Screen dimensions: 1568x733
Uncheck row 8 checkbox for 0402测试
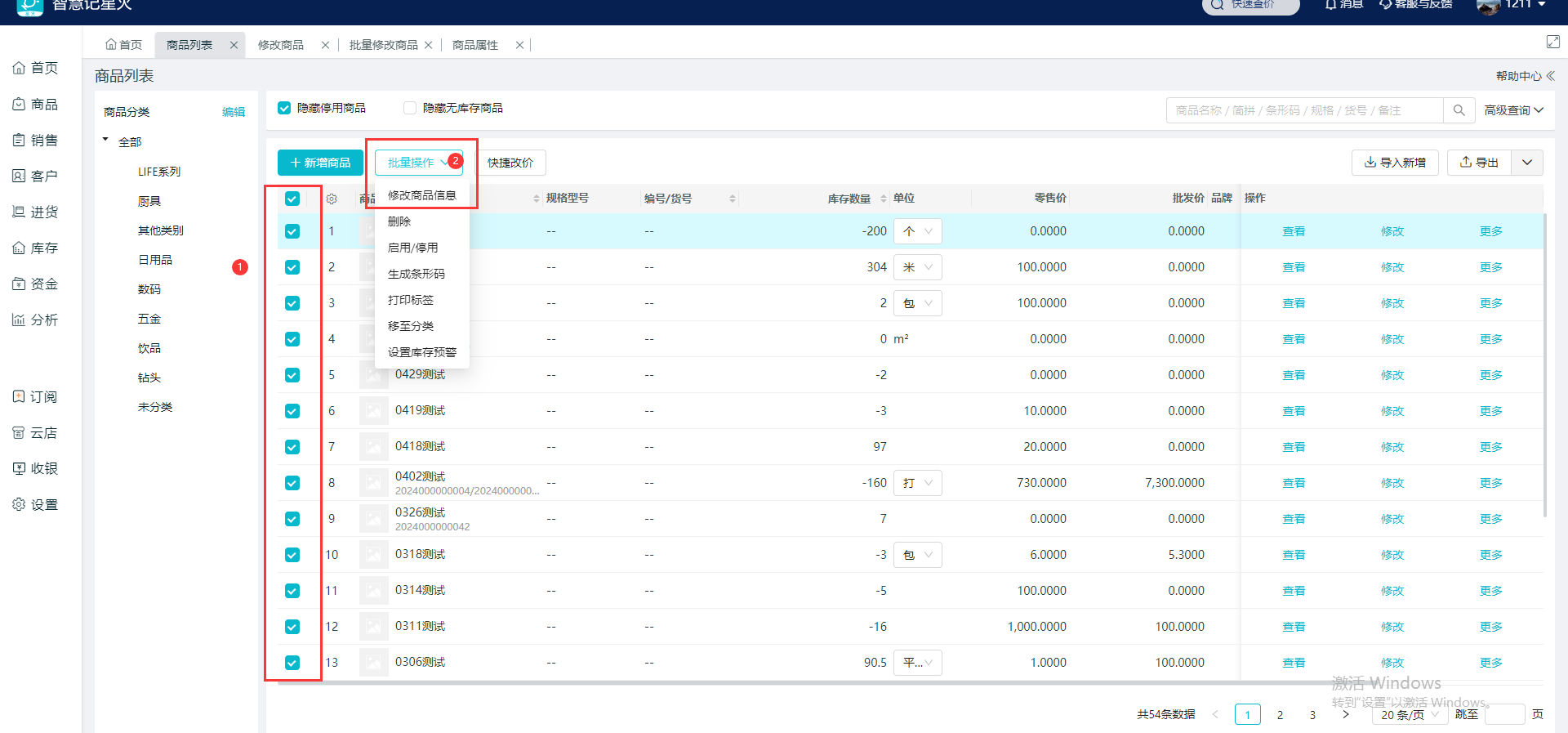[292, 483]
